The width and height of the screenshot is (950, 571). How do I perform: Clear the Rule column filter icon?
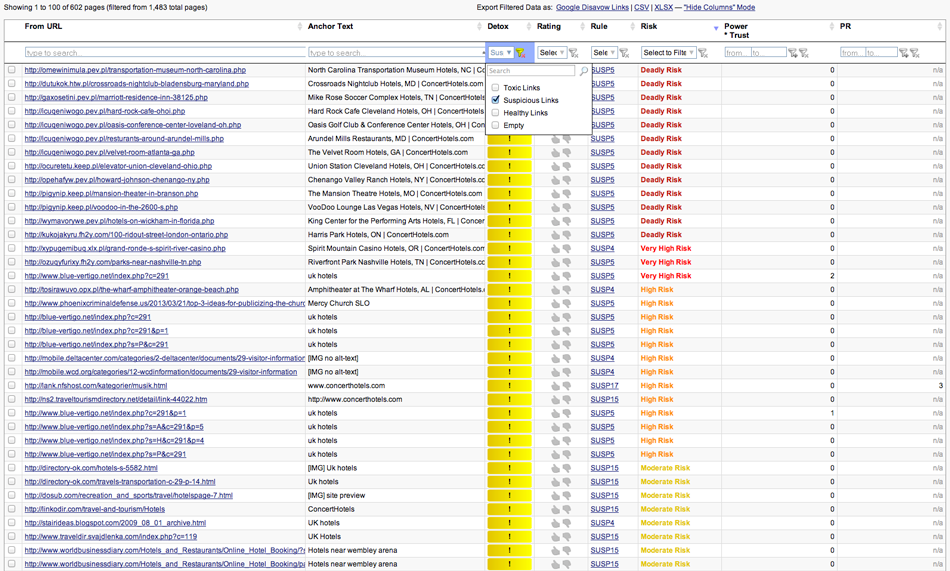[624, 53]
